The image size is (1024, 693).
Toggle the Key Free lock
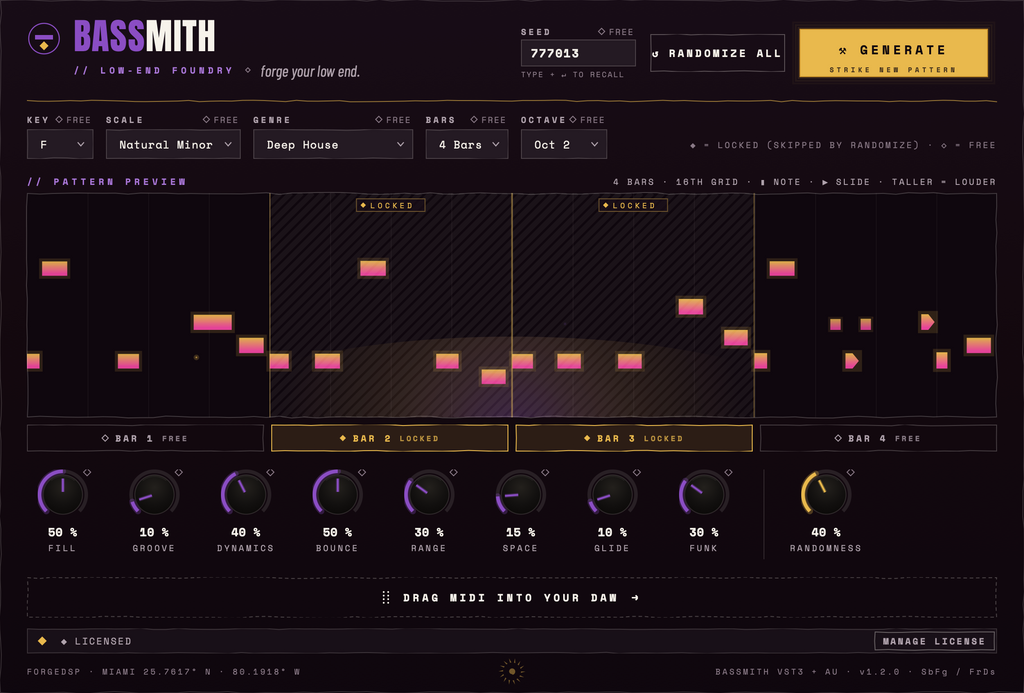[73, 120]
